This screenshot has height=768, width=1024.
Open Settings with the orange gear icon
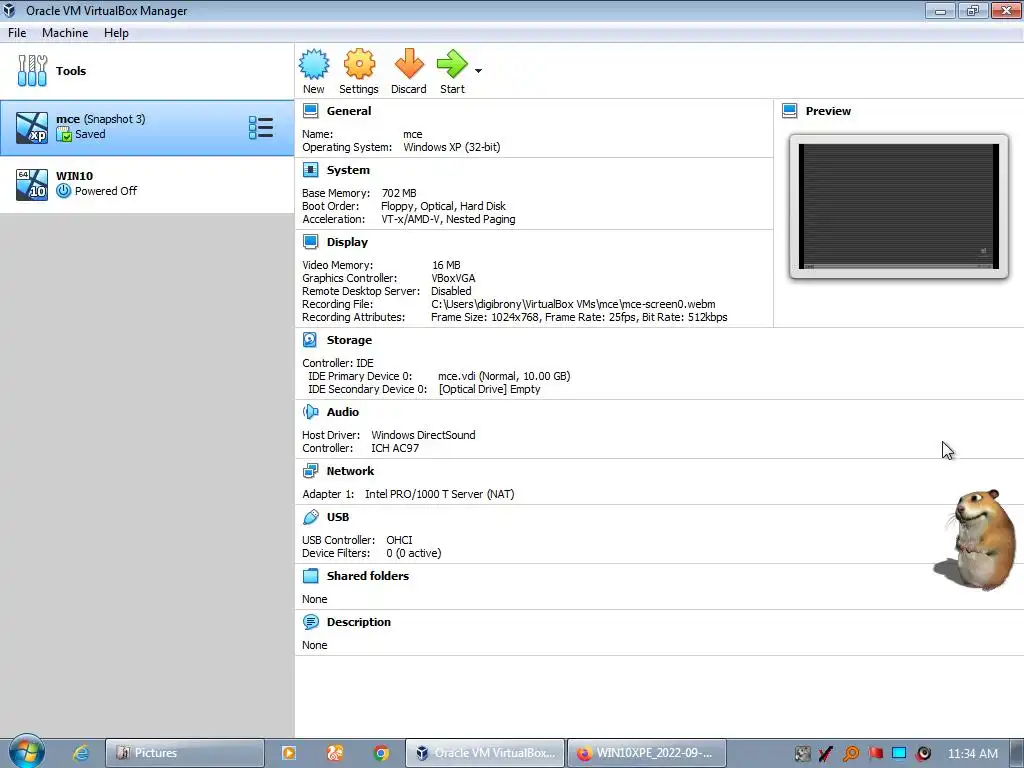click(x=359, y=64)
